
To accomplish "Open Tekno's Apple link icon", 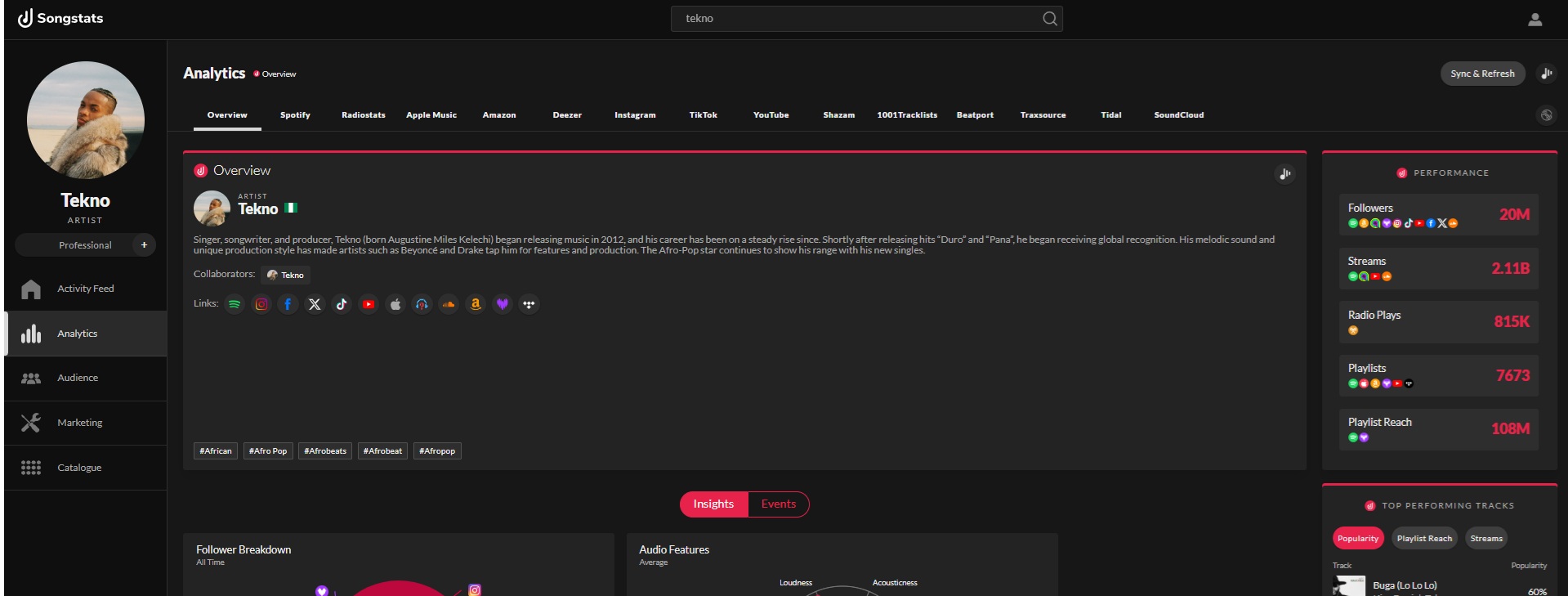I will tap(395, 304).
